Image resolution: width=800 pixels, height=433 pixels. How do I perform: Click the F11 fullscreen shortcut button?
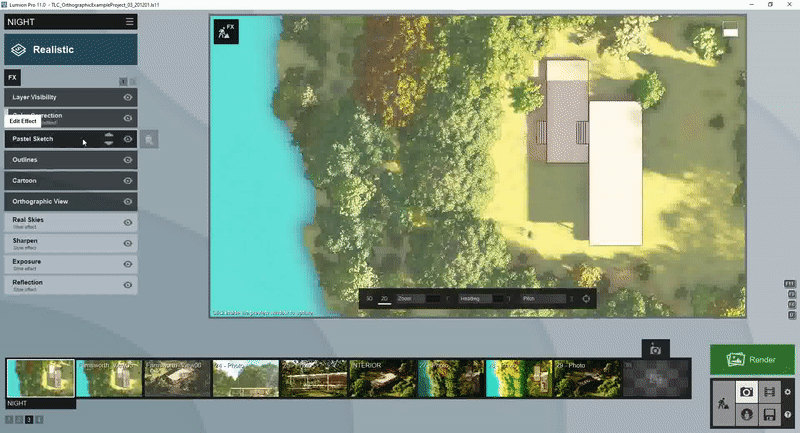790,284
